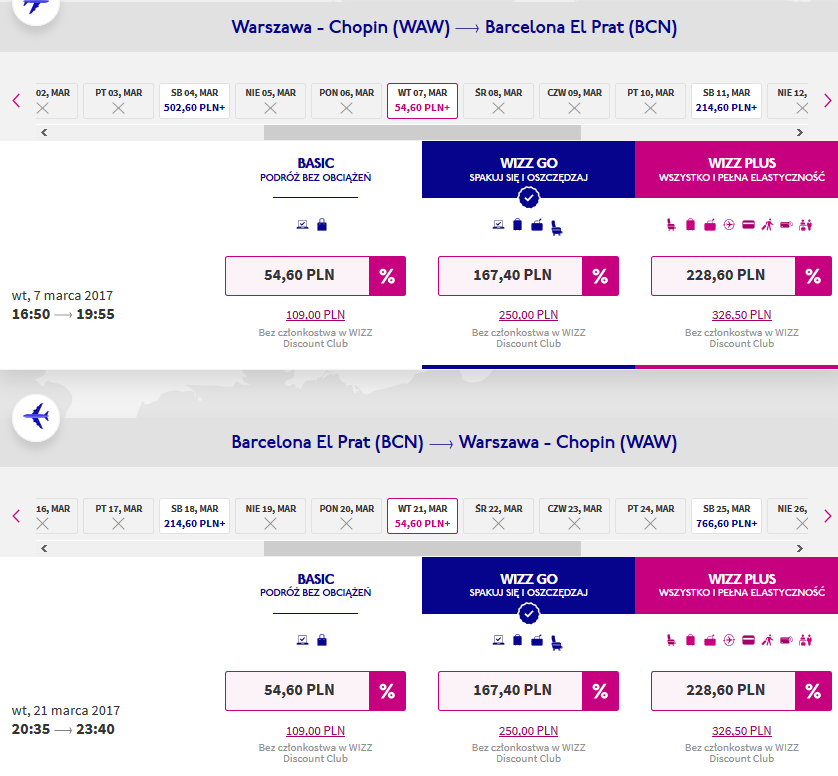The width and height of the screenshot is (838, 776).
Task: Choose WIZZ GO fare 167,40 PLN for 7 marca flight
Action: (x=529, y=276)
